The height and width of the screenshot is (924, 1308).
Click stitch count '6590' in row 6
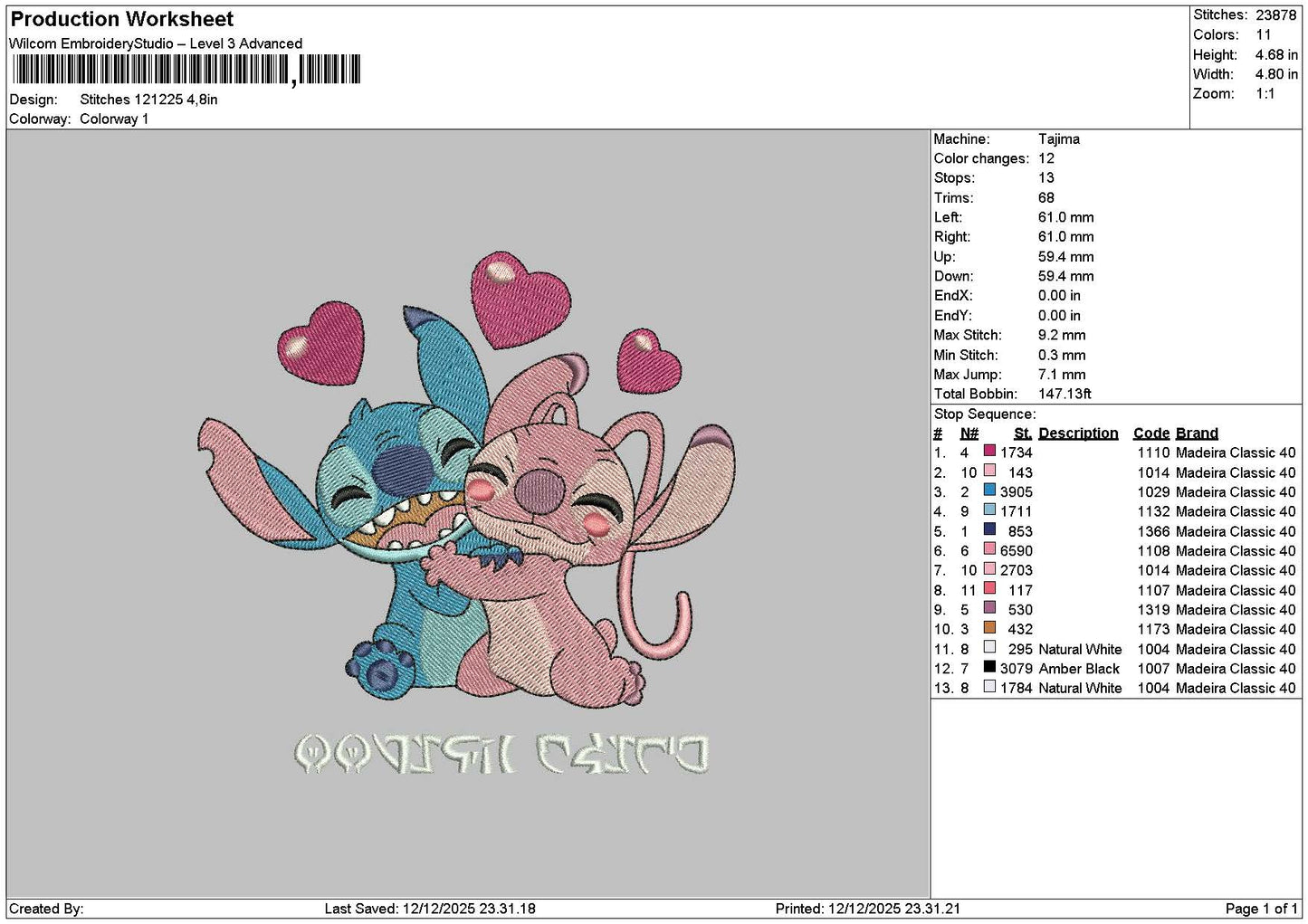click(1016, 551)
